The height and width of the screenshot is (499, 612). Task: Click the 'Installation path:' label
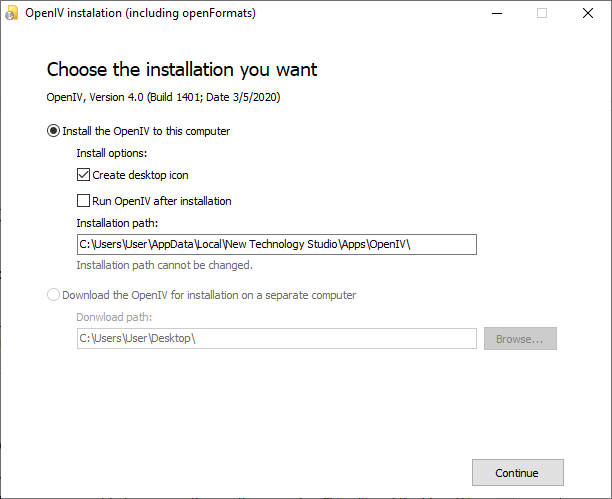[117, 223]
